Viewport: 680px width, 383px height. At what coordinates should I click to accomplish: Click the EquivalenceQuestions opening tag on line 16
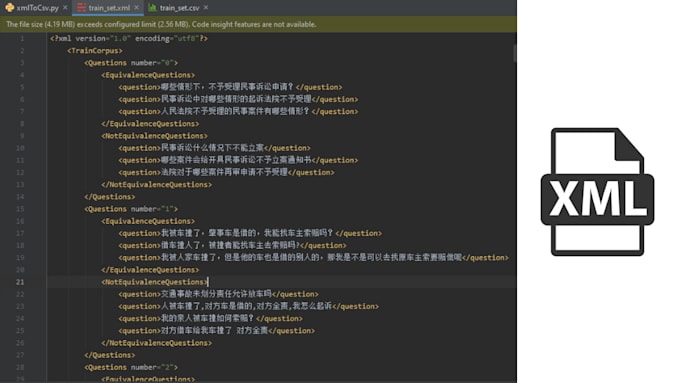click(148, 221)
